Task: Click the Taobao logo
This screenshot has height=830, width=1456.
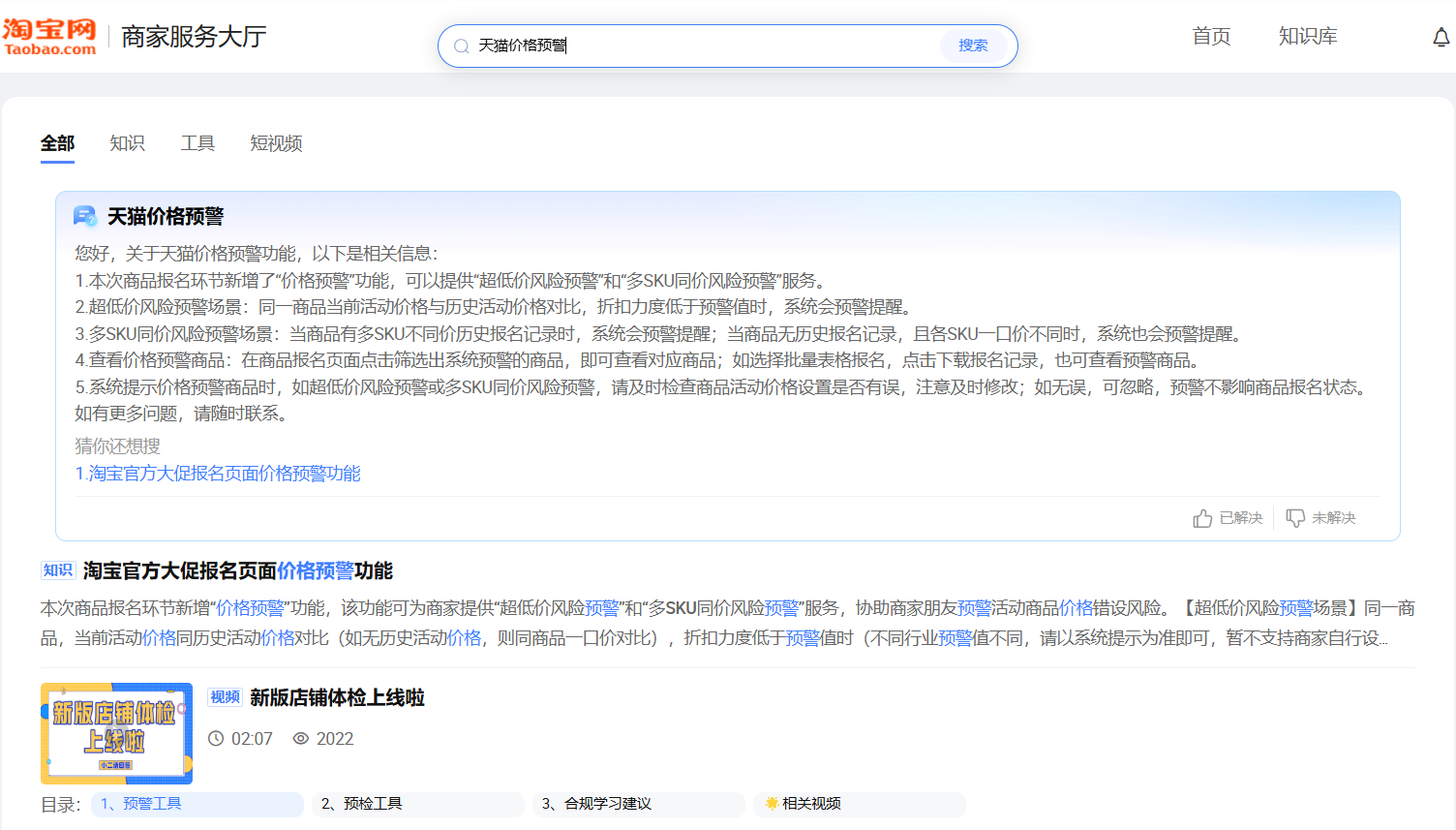Action: click(x=49, y=37)
